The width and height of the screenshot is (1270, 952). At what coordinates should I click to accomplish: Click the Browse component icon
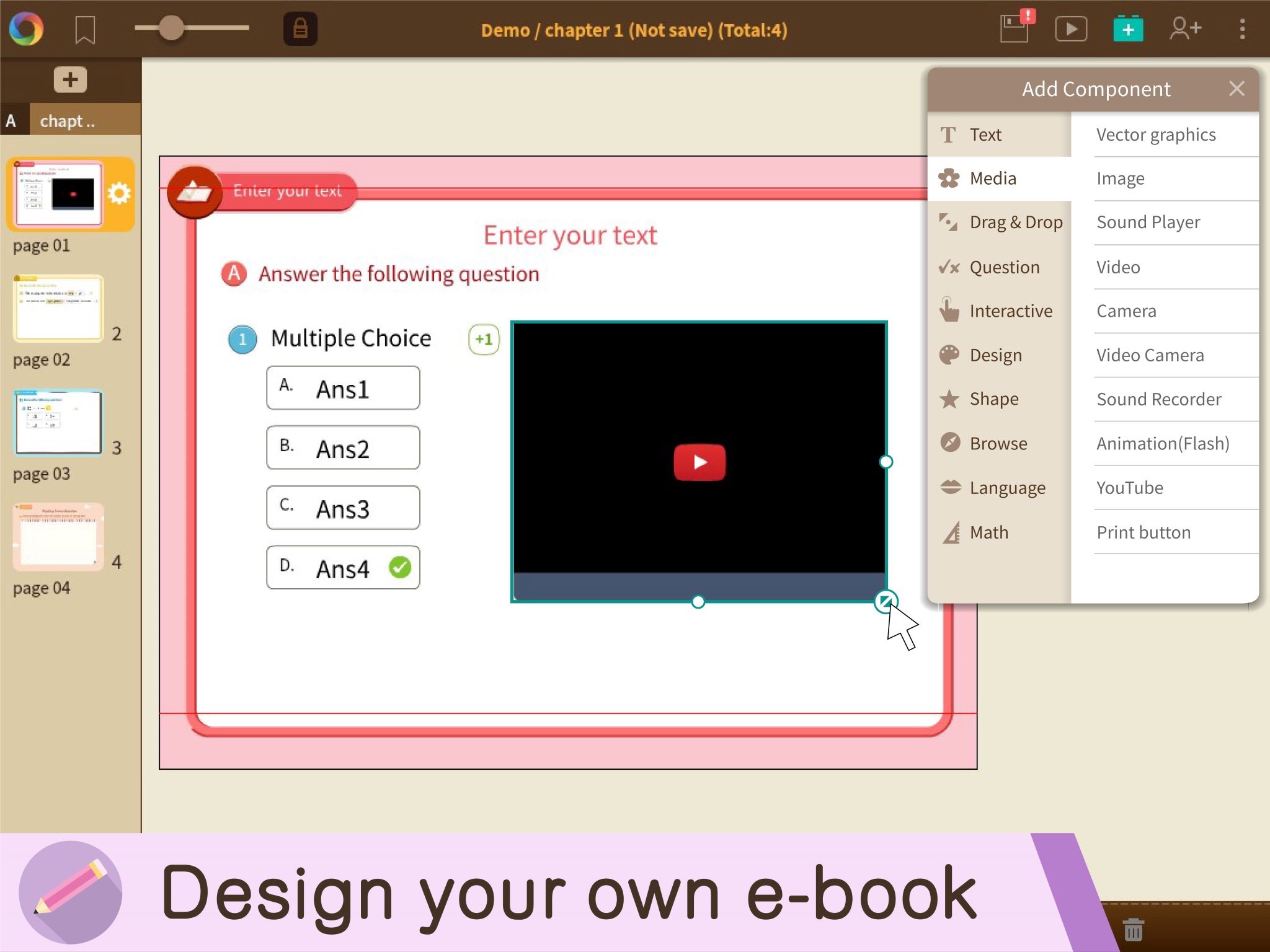click(949, 443)
